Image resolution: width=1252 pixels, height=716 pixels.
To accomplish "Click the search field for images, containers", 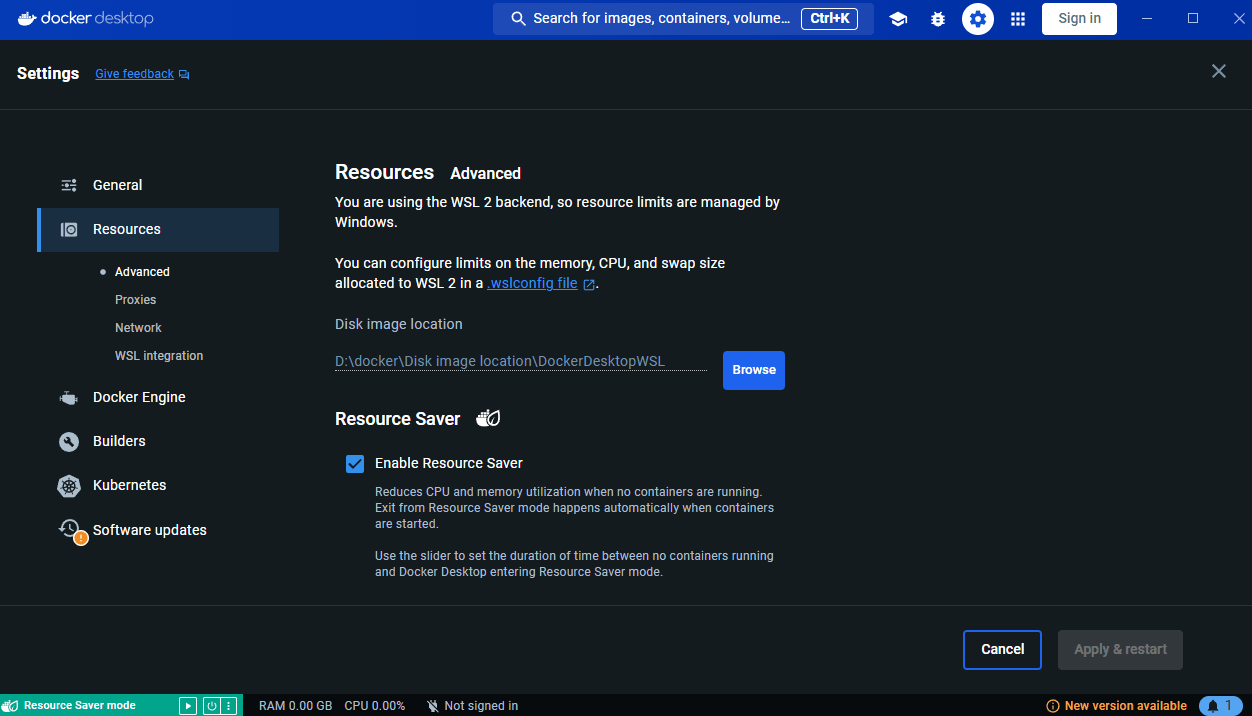I will (x=683, y=19).
